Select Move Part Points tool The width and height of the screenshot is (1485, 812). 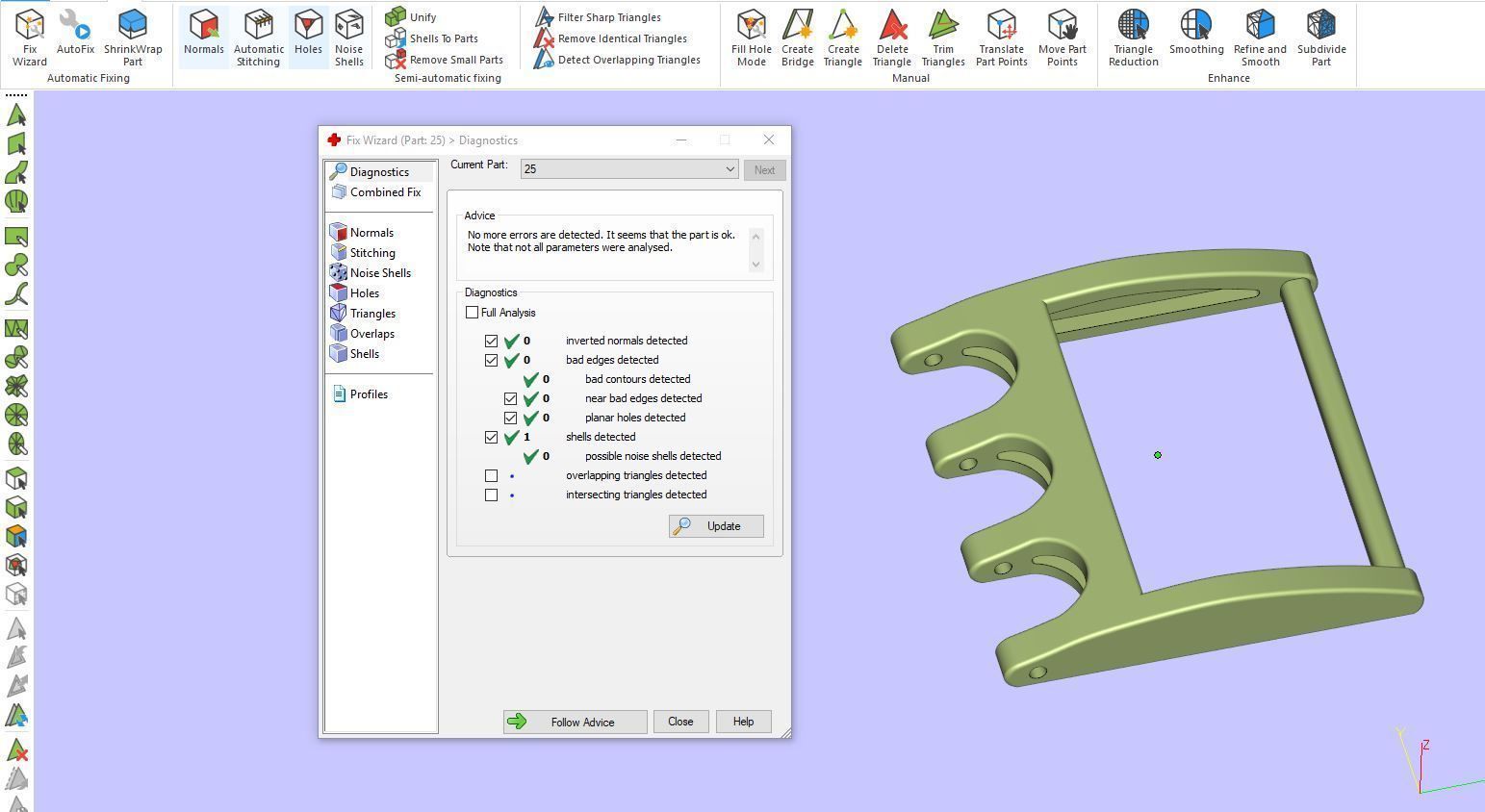pos(1063,38)
